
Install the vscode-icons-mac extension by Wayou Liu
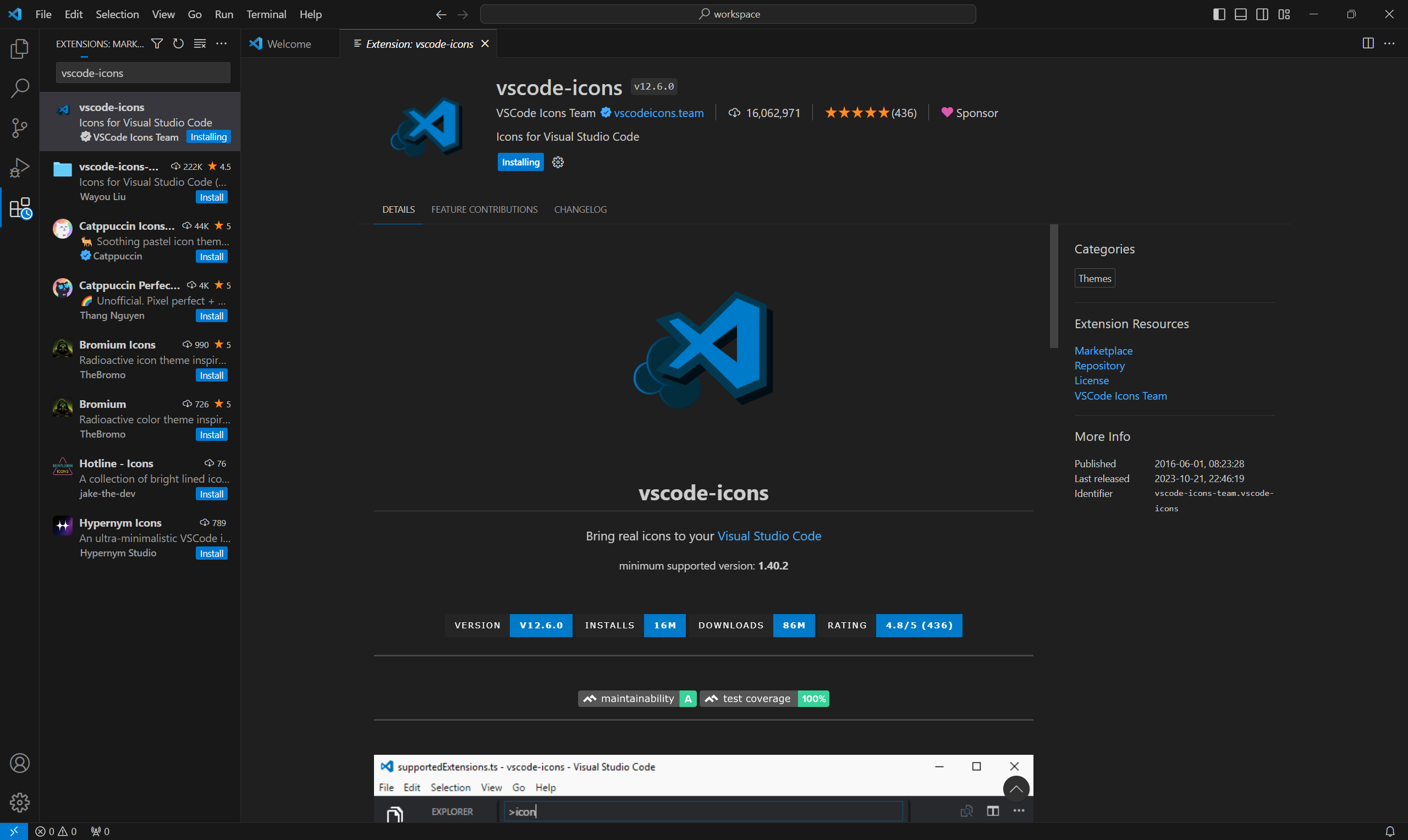coord(212,197)
